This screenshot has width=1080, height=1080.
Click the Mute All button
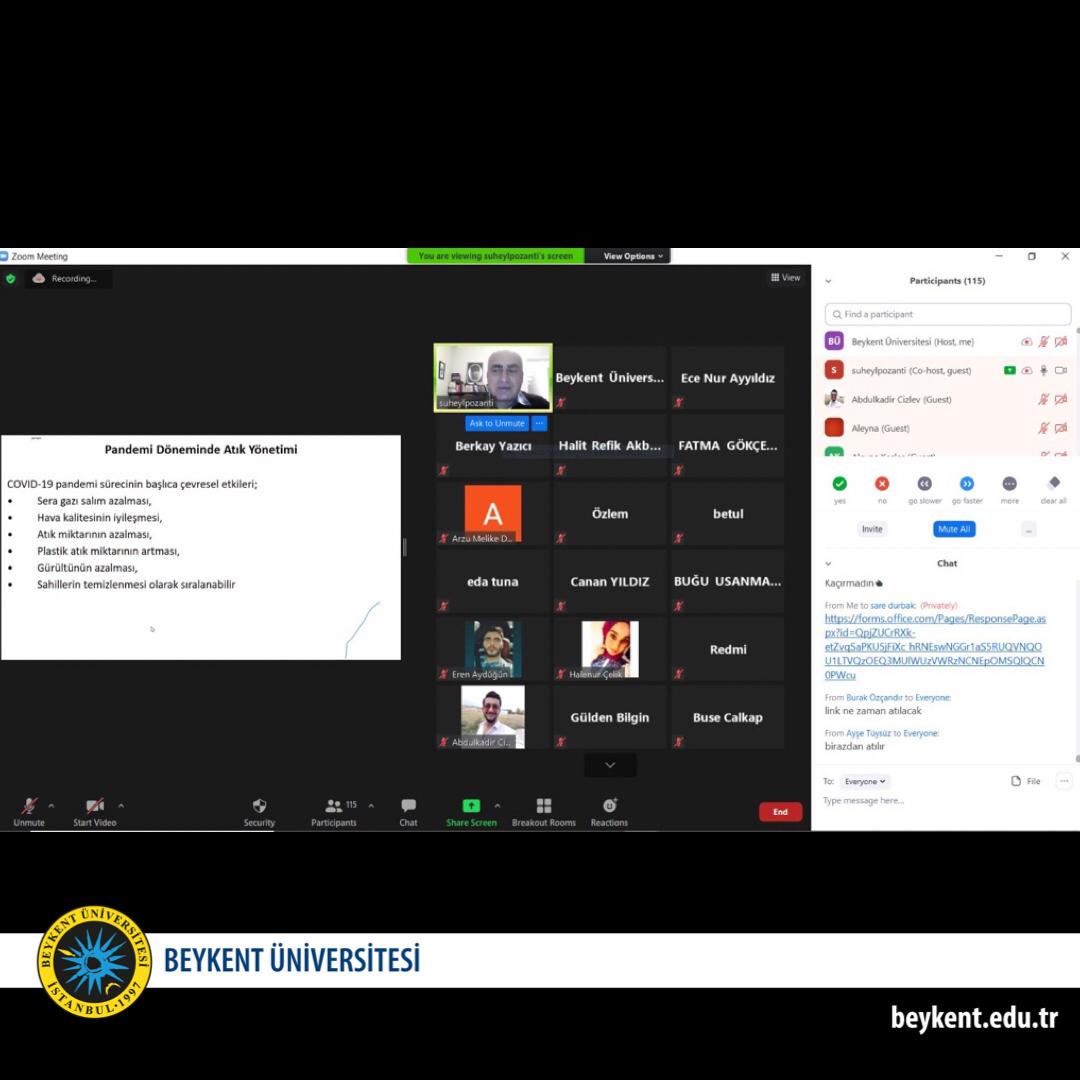click(x=954, y=529)
